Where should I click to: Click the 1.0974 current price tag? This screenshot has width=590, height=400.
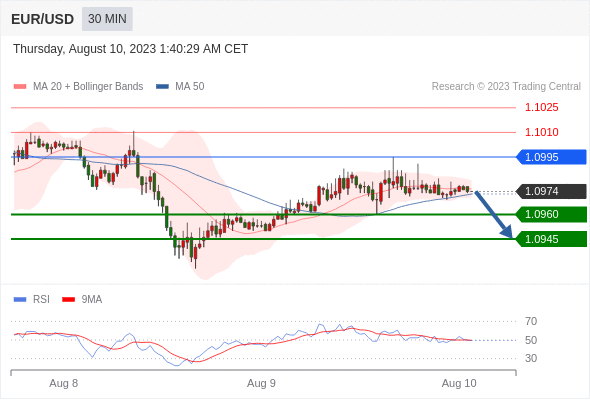click(x=551, y=192)
